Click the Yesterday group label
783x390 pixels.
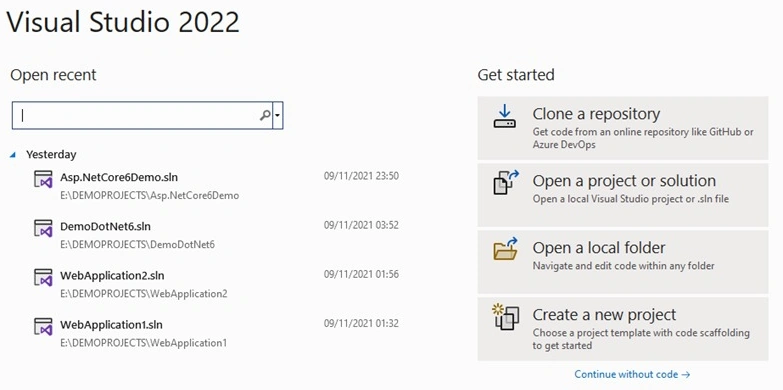(51, 155)
